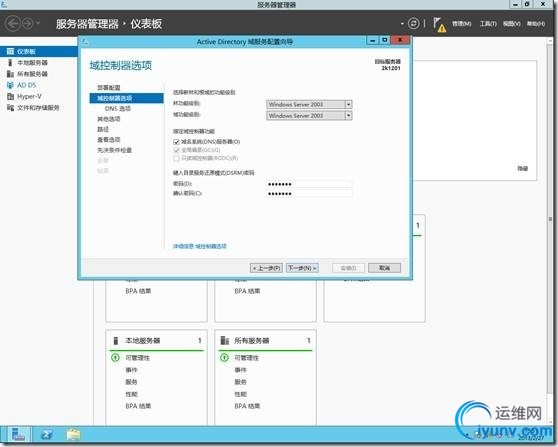Image resolution: width=558 pixels, height=447 pixels.
Task: Click the back arrow in Server Manager header
Action: point(12,24)
